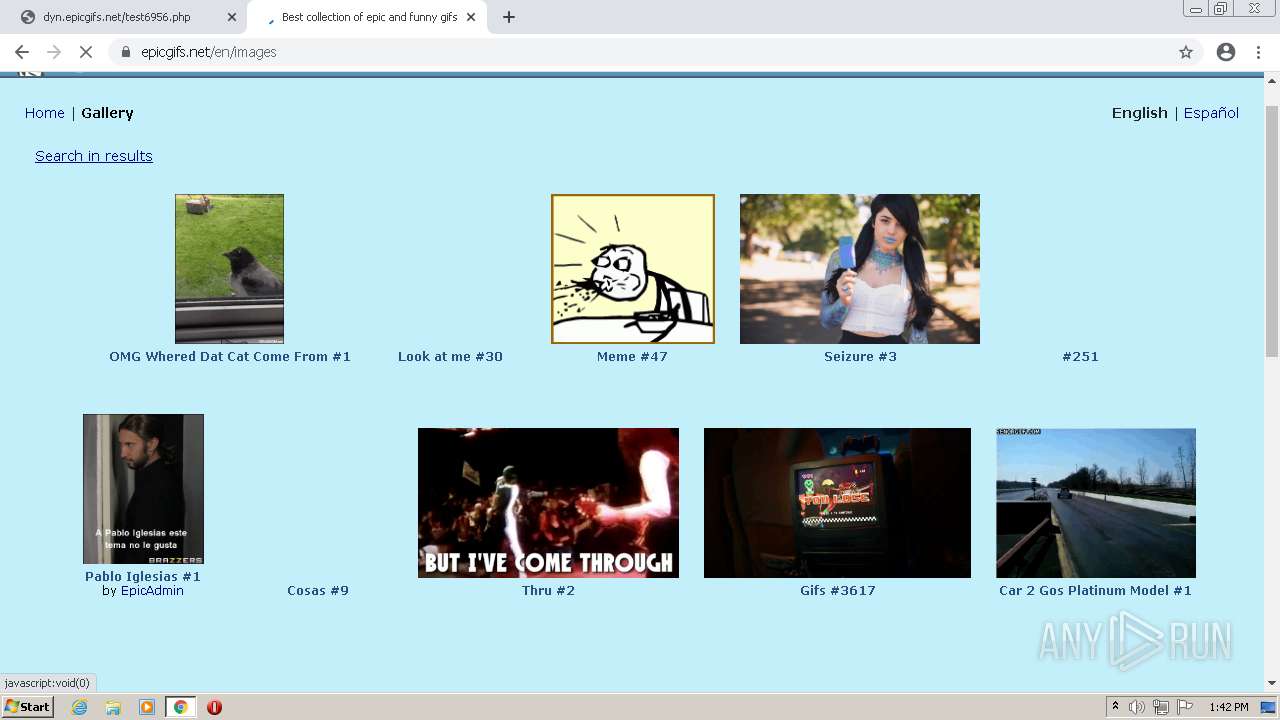View site security lock info

click(125, 52)
